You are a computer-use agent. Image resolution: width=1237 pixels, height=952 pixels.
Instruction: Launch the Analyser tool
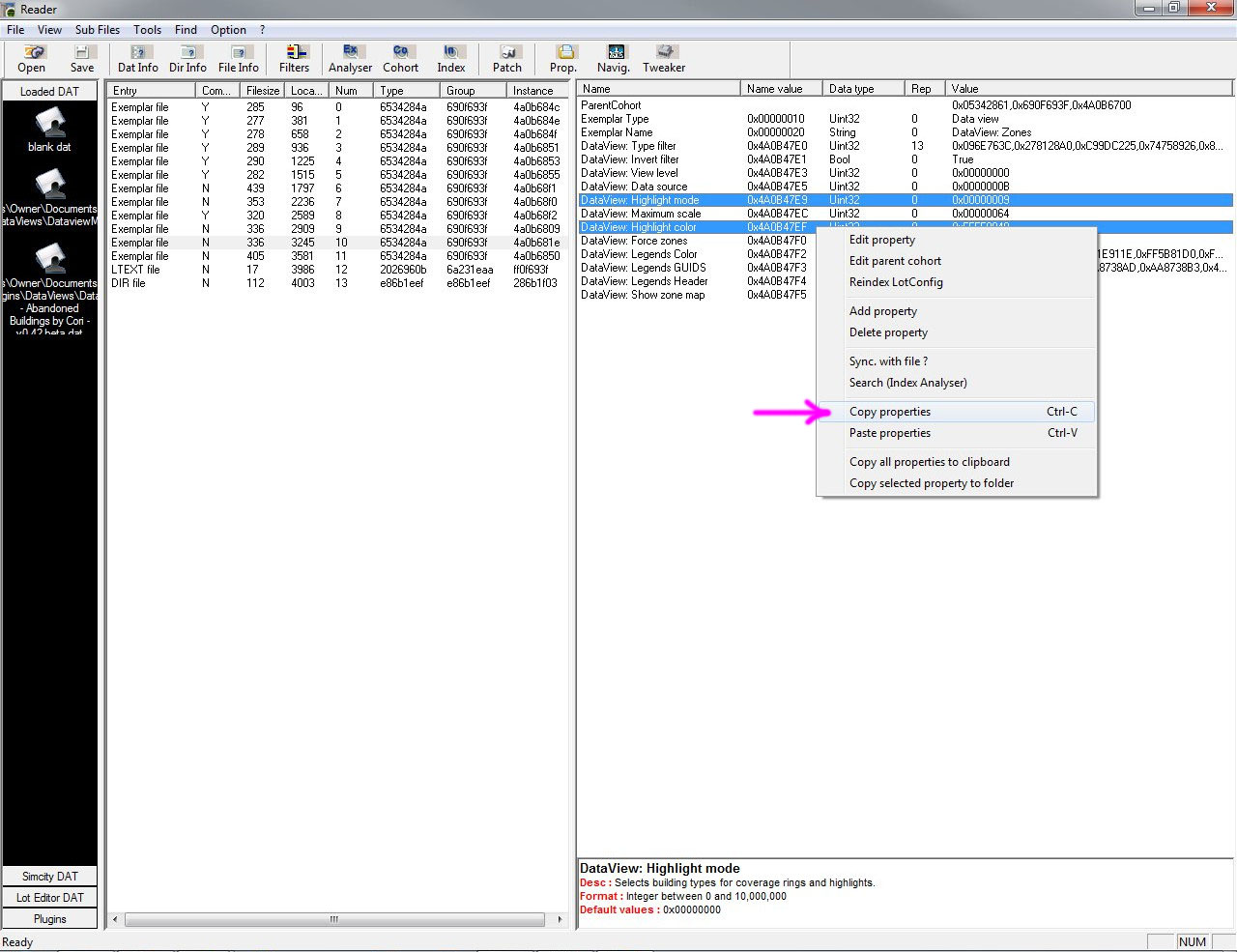tap(350, 59)
